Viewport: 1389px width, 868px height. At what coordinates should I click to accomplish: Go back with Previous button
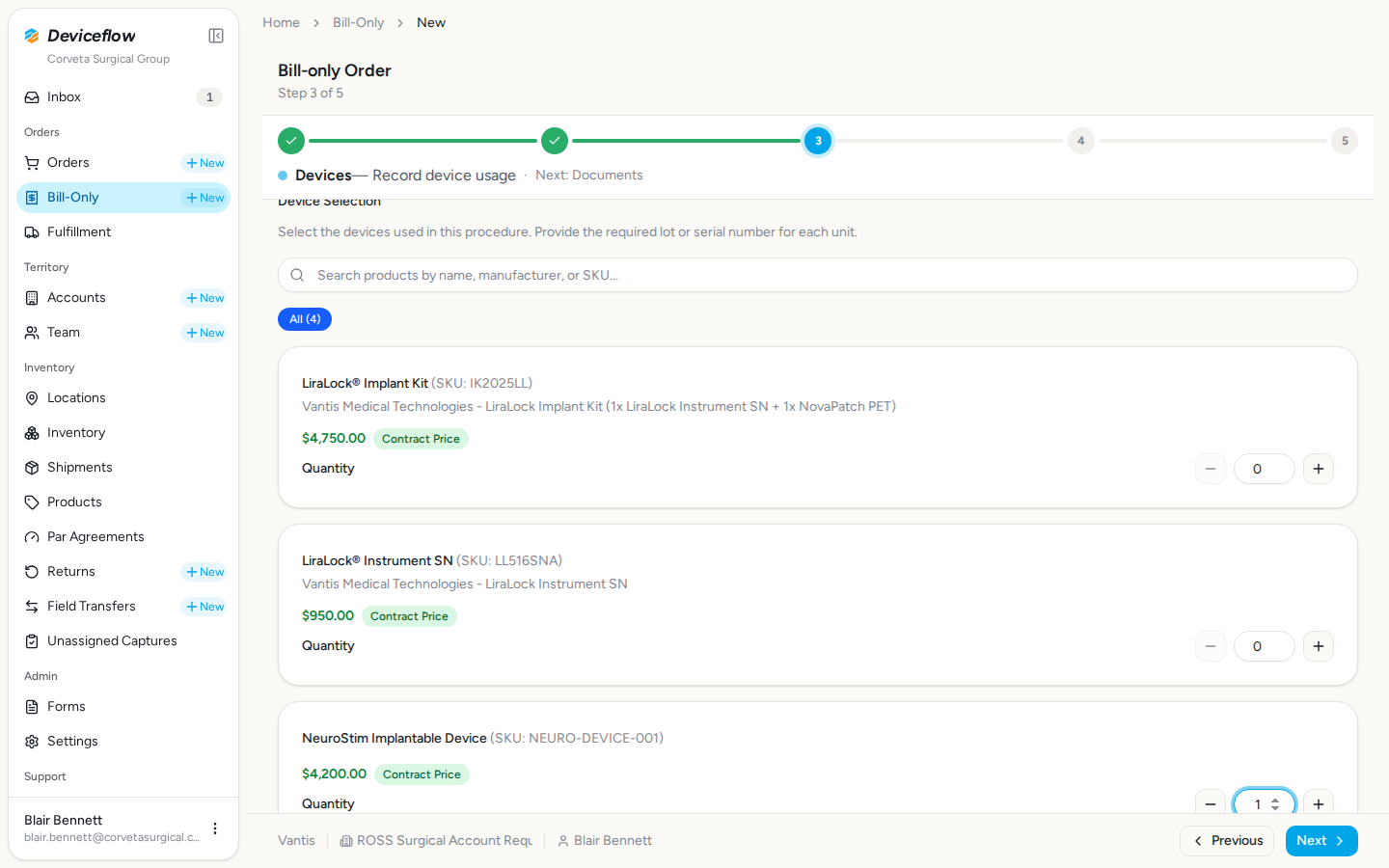click(1227, 841)
